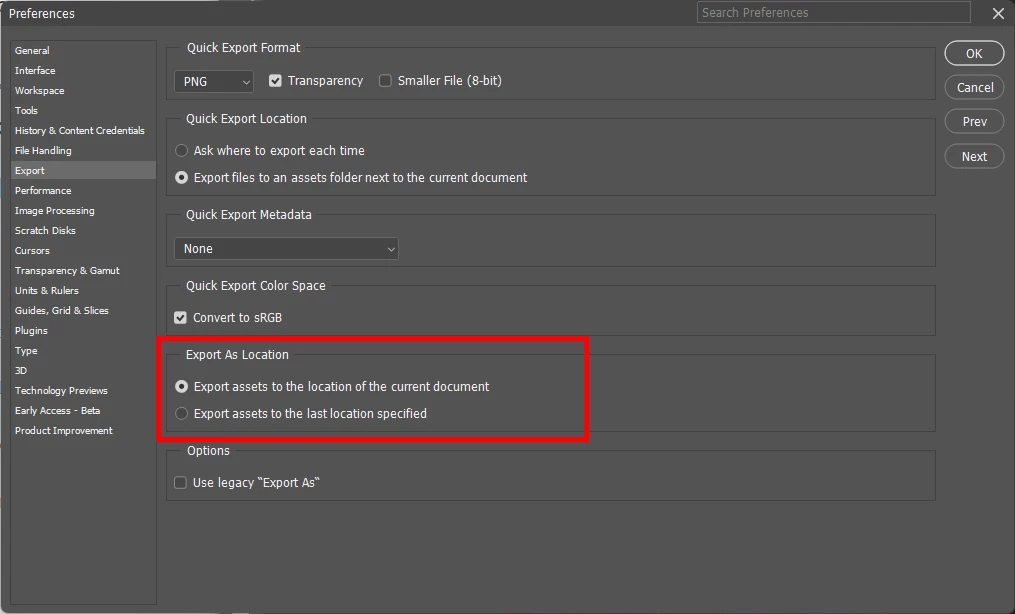
Task: Click the Quick Export Metadata heading
Action: (x=249, y=215)
